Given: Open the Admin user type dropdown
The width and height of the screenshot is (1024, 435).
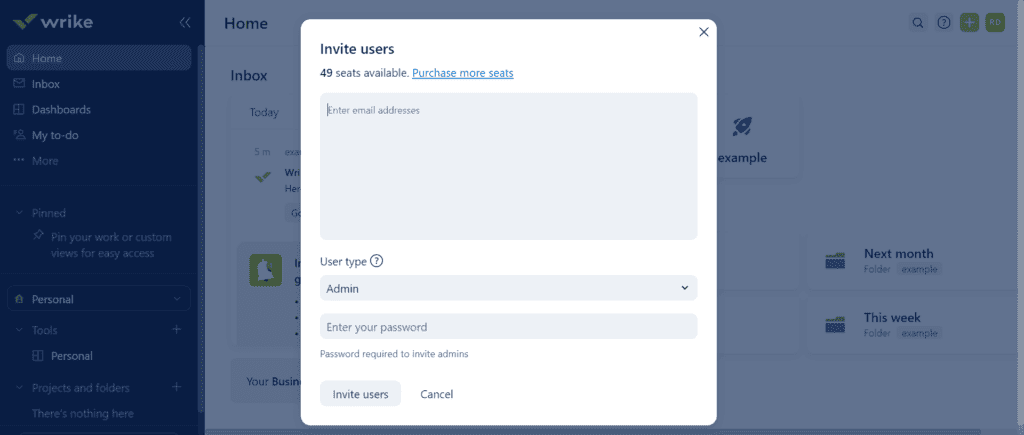Looking at the screenshot, I should pyautogui.click(x=509, y=288).
